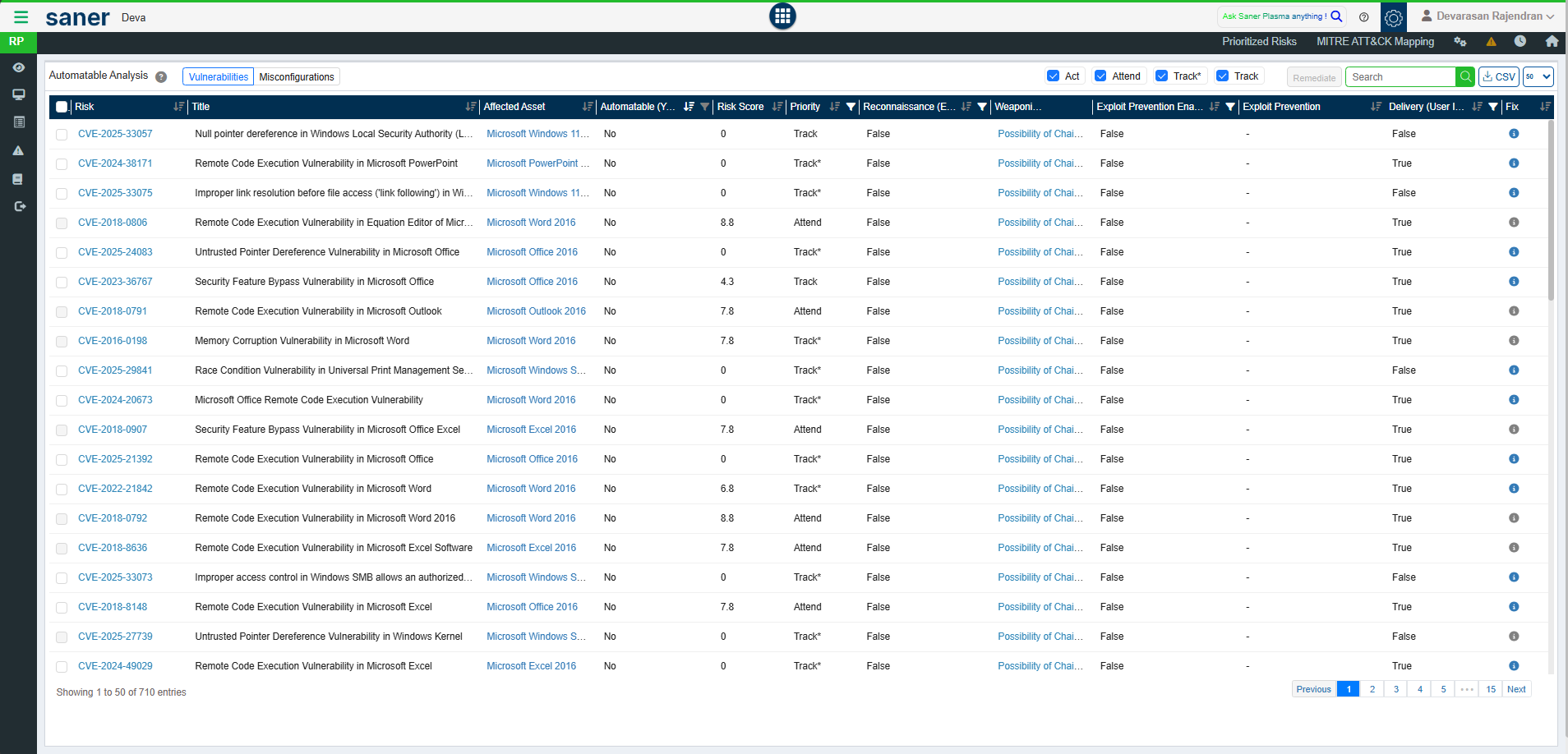Screen dimensions: 1568x754
Task: Switch to the Misconfigurations tab
Action: click(297, 77)
